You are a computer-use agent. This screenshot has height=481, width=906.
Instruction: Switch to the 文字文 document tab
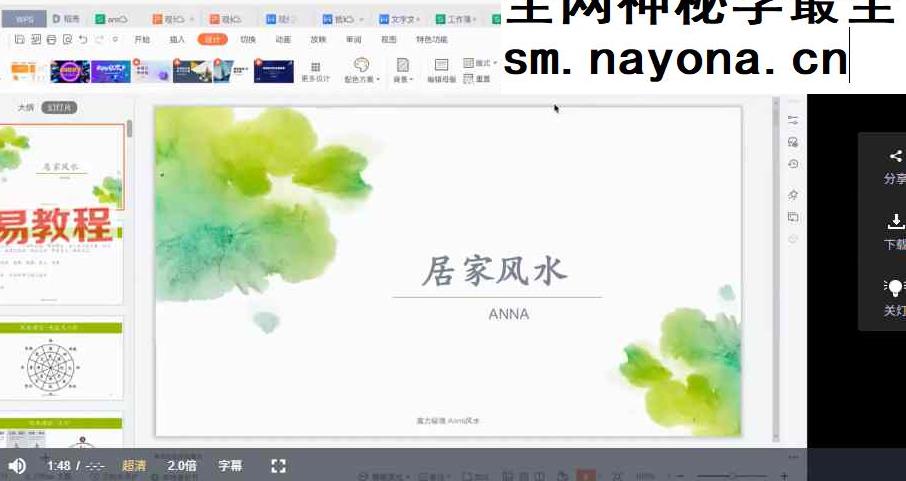pyautogui.click(x=399, y=19)
